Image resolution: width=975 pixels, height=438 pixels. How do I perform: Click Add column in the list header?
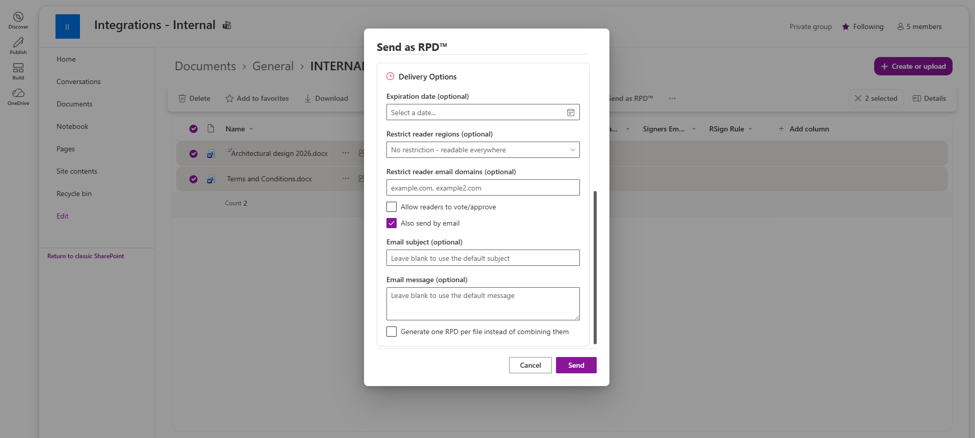click(x=803, y=129)
